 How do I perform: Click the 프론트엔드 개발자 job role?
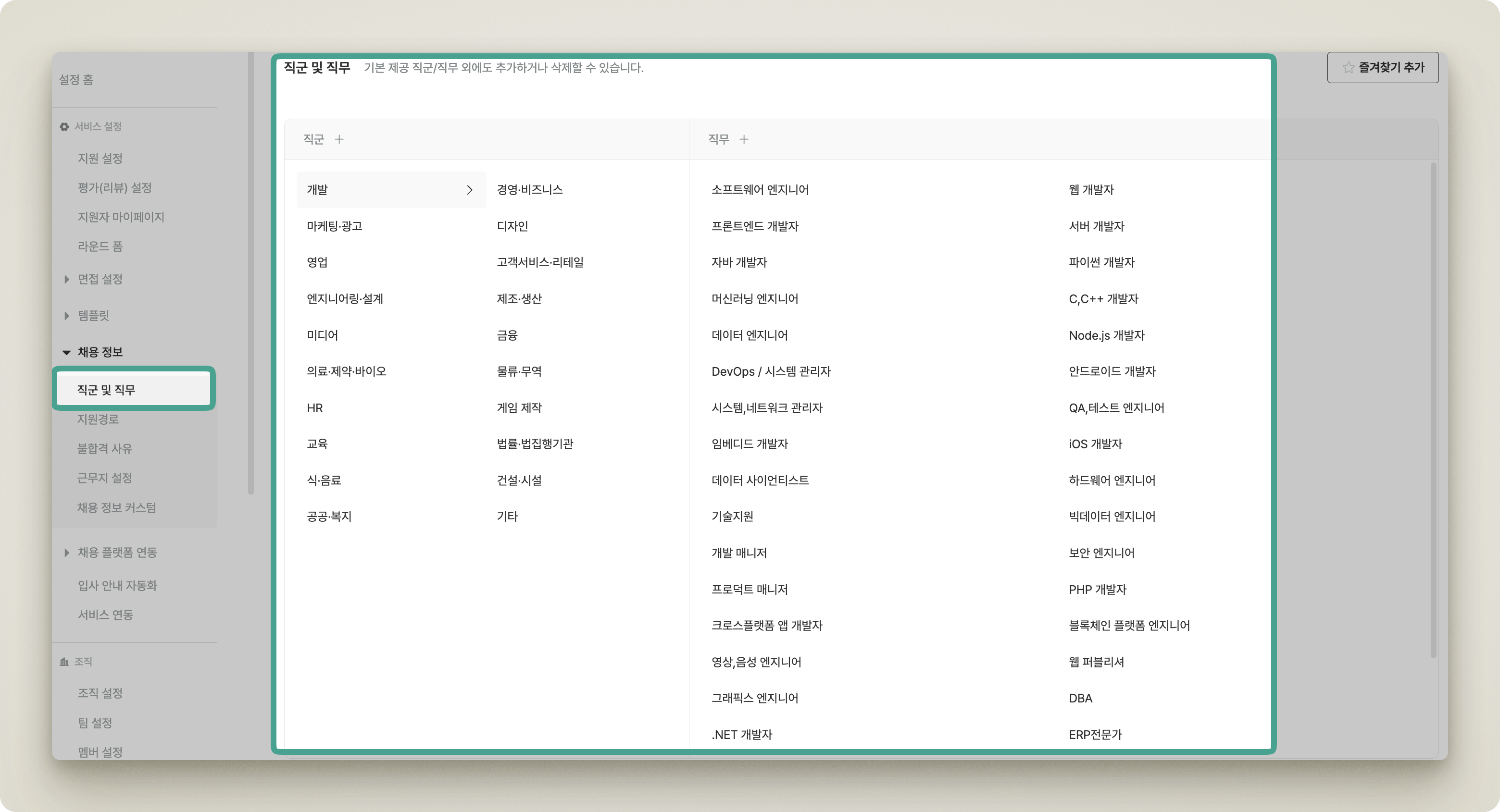tap(755, 226)
